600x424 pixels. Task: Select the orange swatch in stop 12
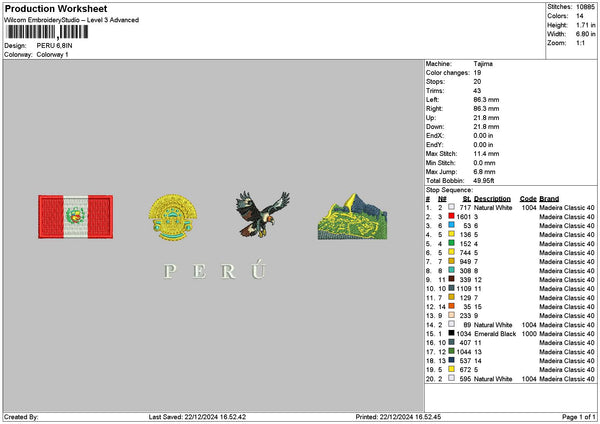[452, 306]
